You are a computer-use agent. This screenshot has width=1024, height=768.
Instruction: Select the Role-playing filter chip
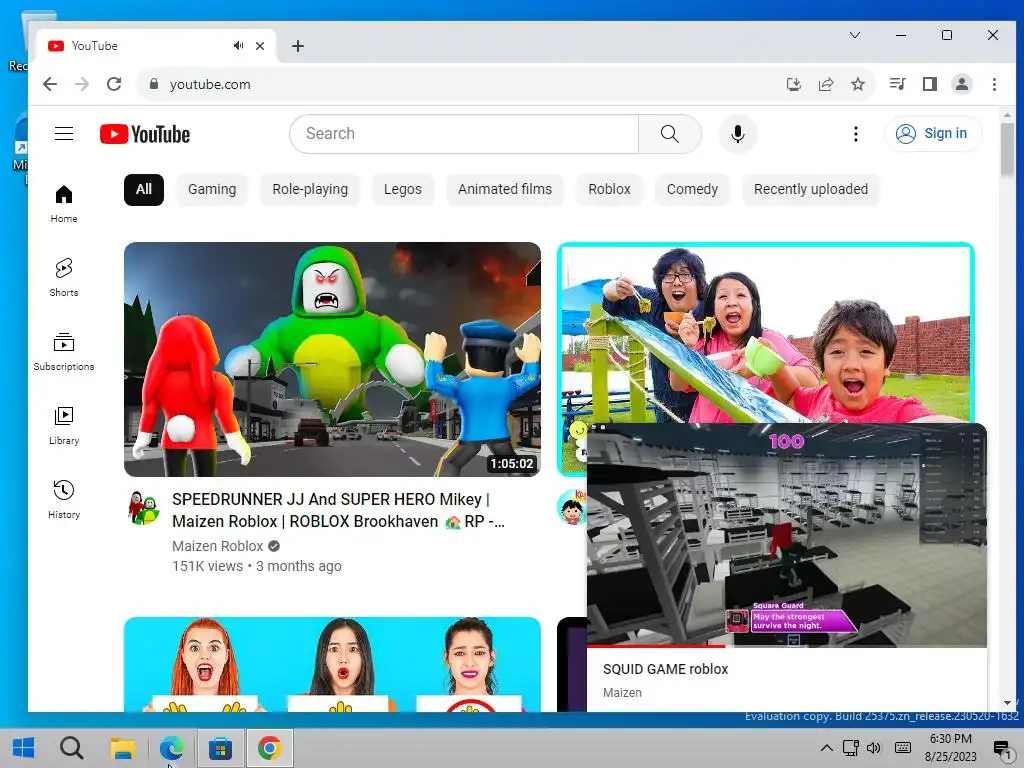(x=310, y=189)
